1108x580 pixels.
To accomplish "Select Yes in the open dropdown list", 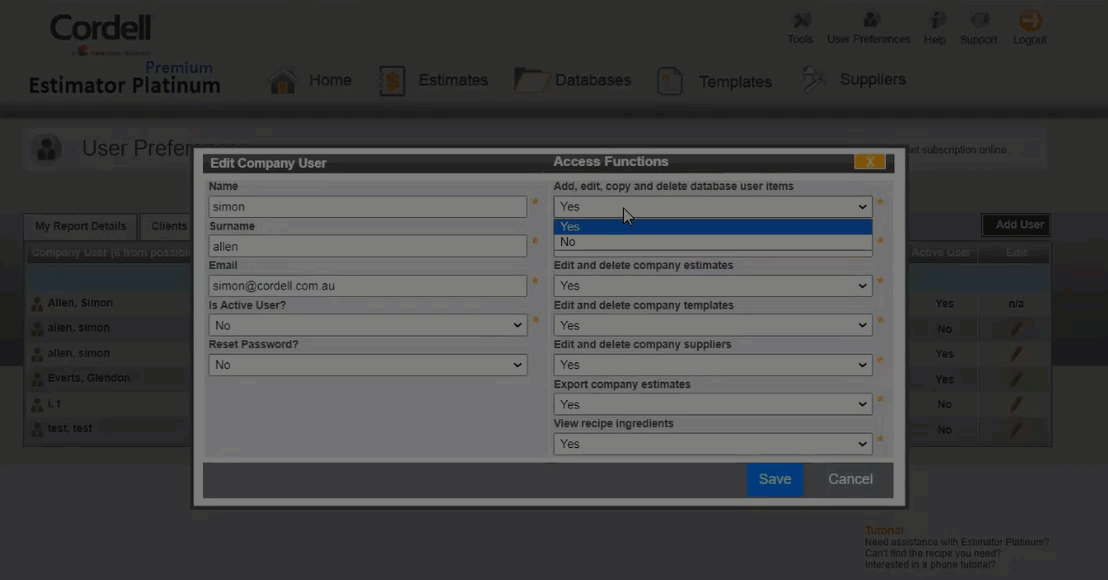I will 713,226.
